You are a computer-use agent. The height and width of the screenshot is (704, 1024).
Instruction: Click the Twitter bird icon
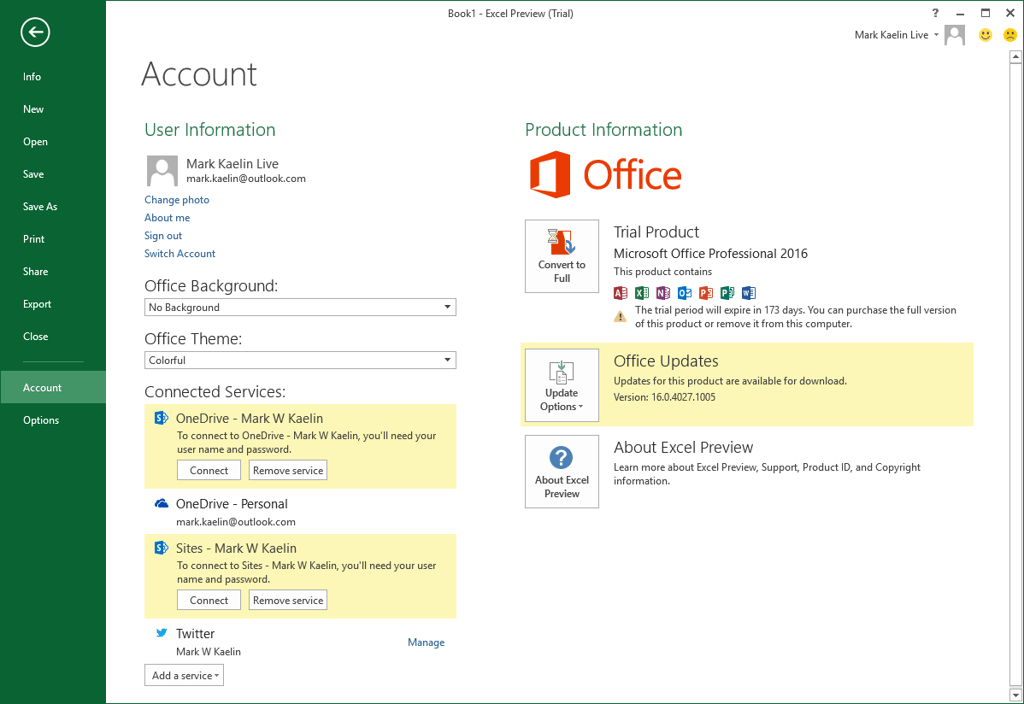(x=161, y=633)
